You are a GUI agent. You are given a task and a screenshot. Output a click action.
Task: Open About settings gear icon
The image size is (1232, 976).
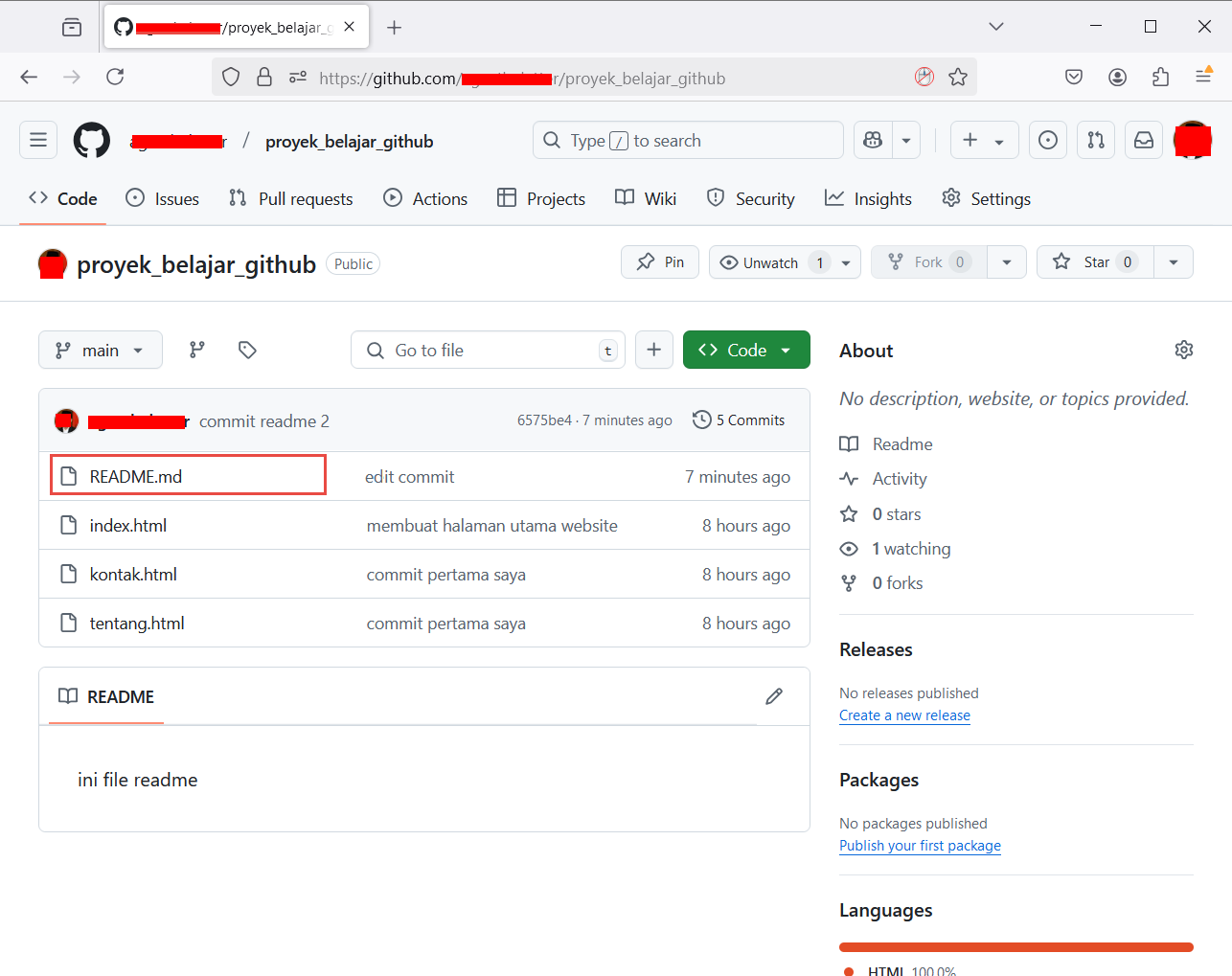pos(1184,350)
